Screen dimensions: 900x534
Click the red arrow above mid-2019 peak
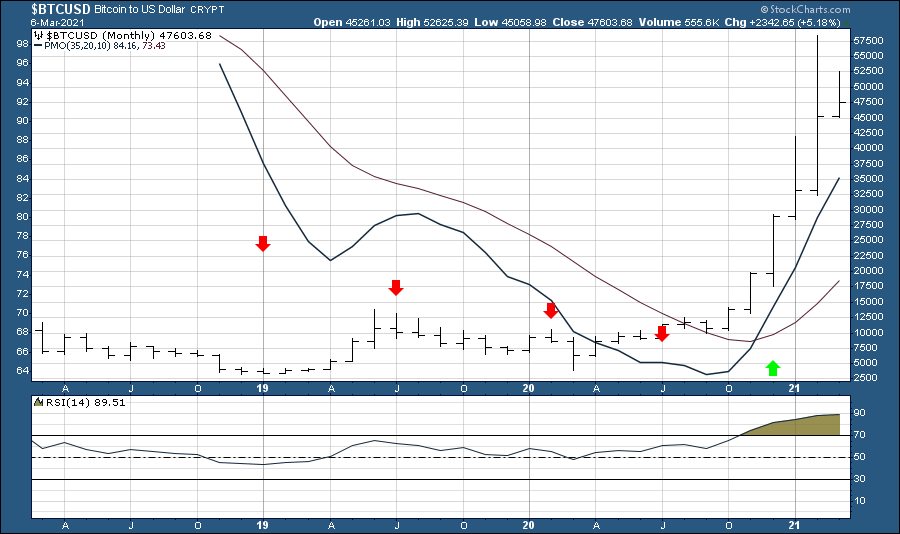(396, 288)
